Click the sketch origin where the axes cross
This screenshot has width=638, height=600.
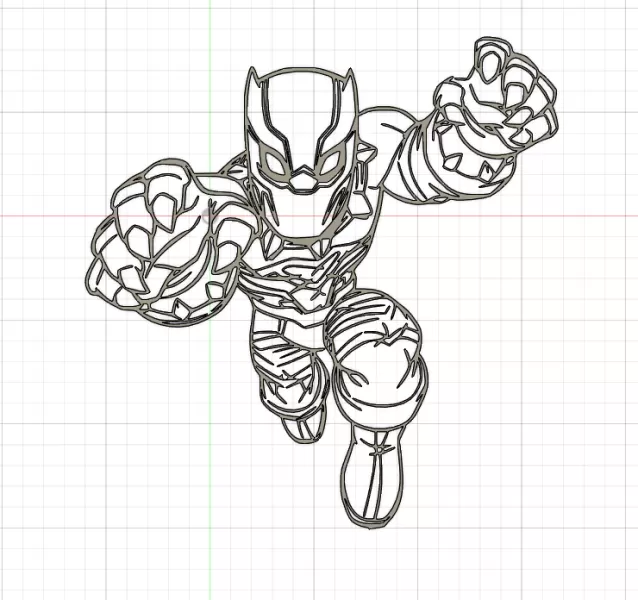click(x=210, y=216)
